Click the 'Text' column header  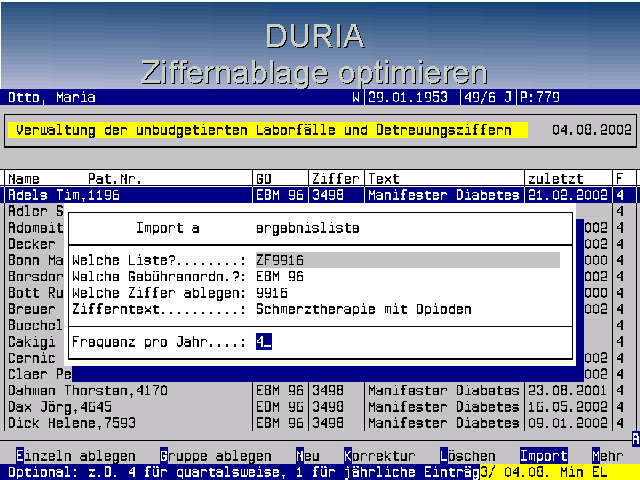(384, 179)
